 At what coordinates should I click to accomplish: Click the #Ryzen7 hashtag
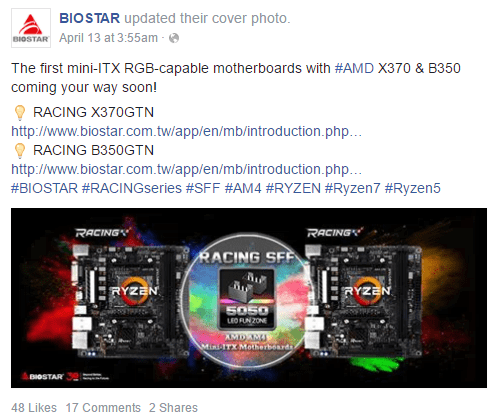point(352,188)
